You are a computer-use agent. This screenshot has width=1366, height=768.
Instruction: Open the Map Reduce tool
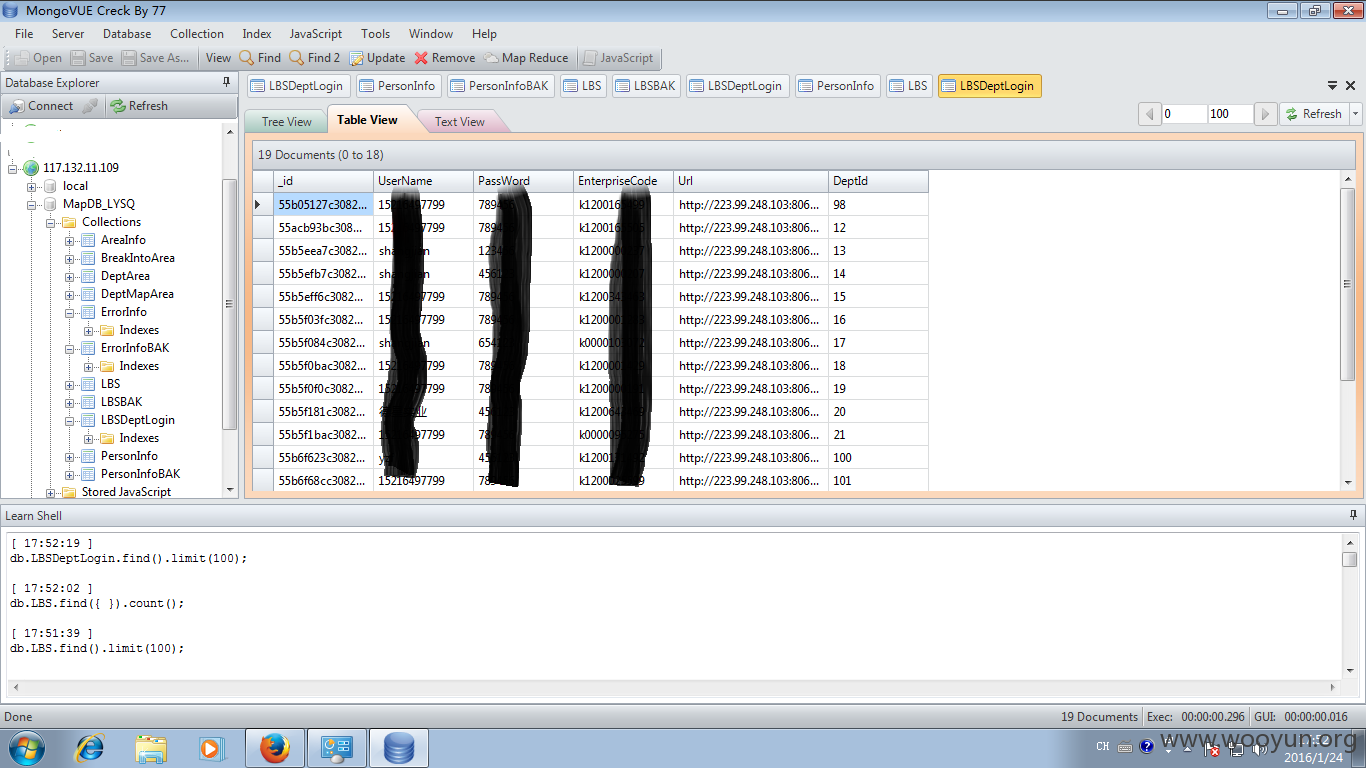[526, 58]
